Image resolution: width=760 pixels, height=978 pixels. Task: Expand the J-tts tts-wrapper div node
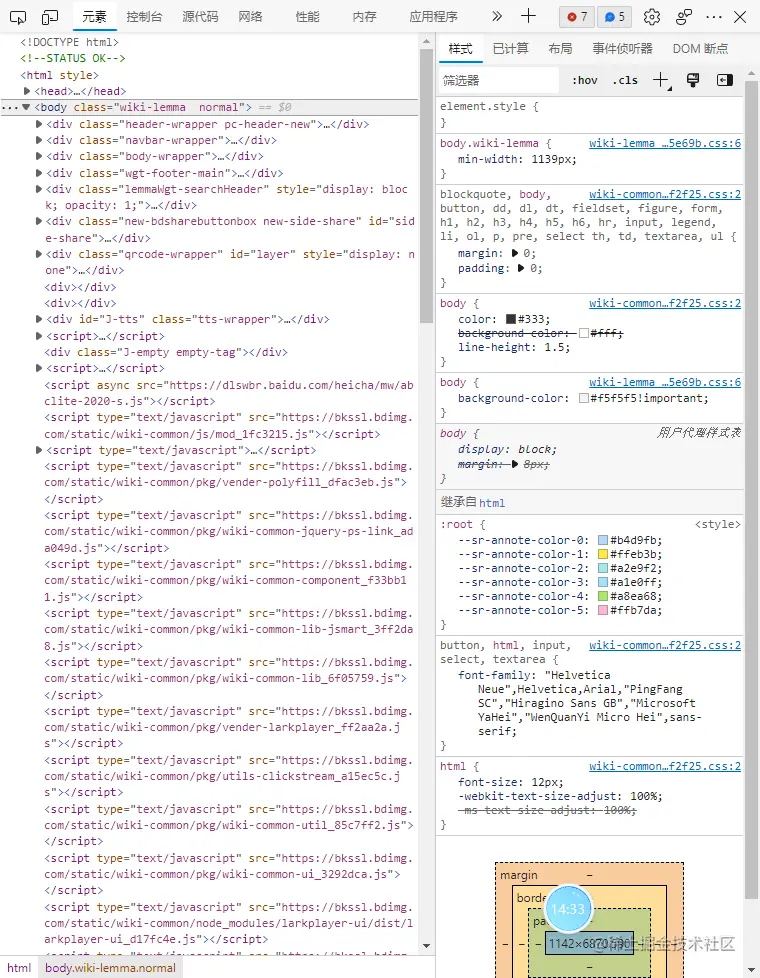point(39,319)
